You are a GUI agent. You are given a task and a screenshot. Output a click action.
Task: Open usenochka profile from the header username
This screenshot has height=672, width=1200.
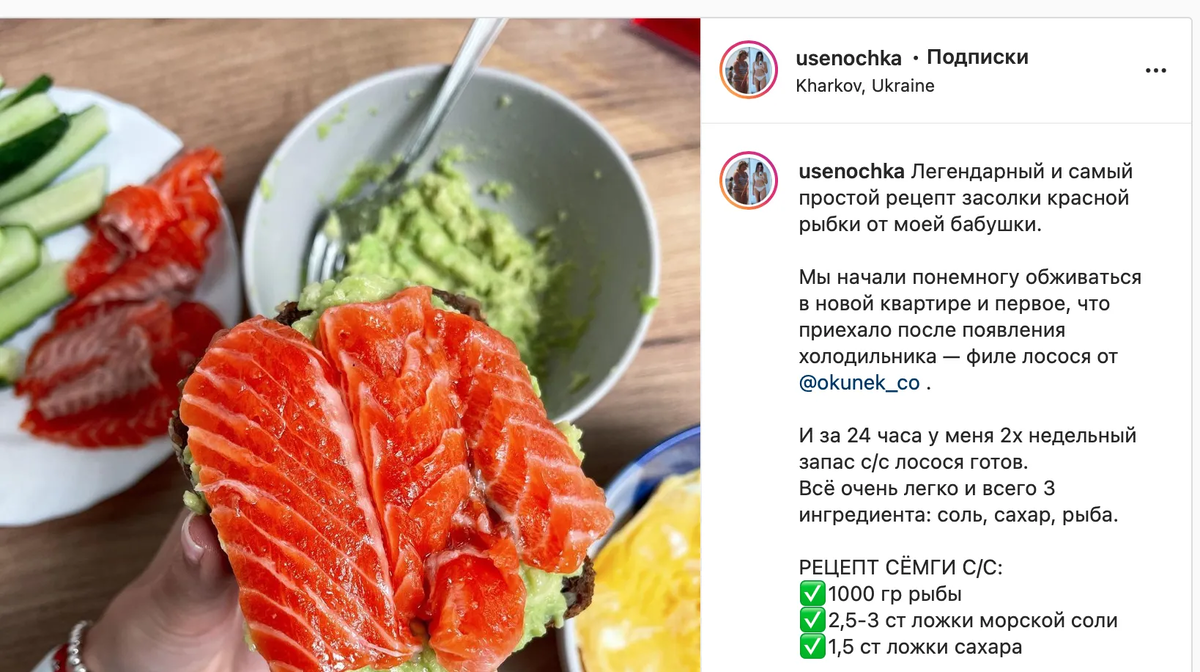849,58
